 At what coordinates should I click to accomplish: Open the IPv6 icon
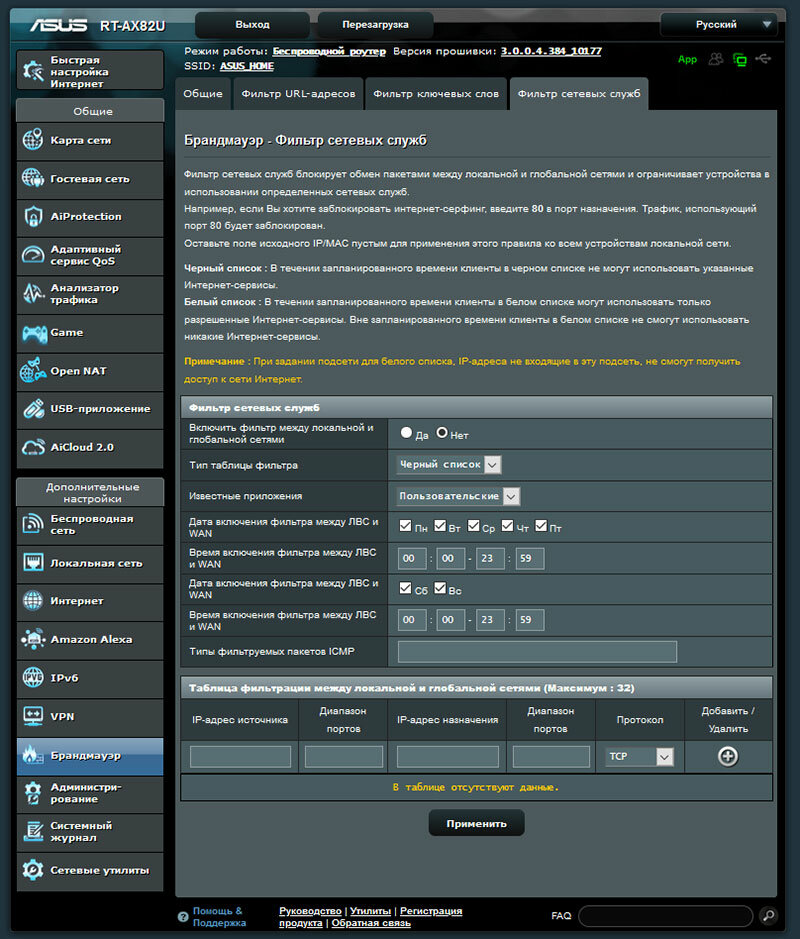pyautogui.click(x=33, y=677)
